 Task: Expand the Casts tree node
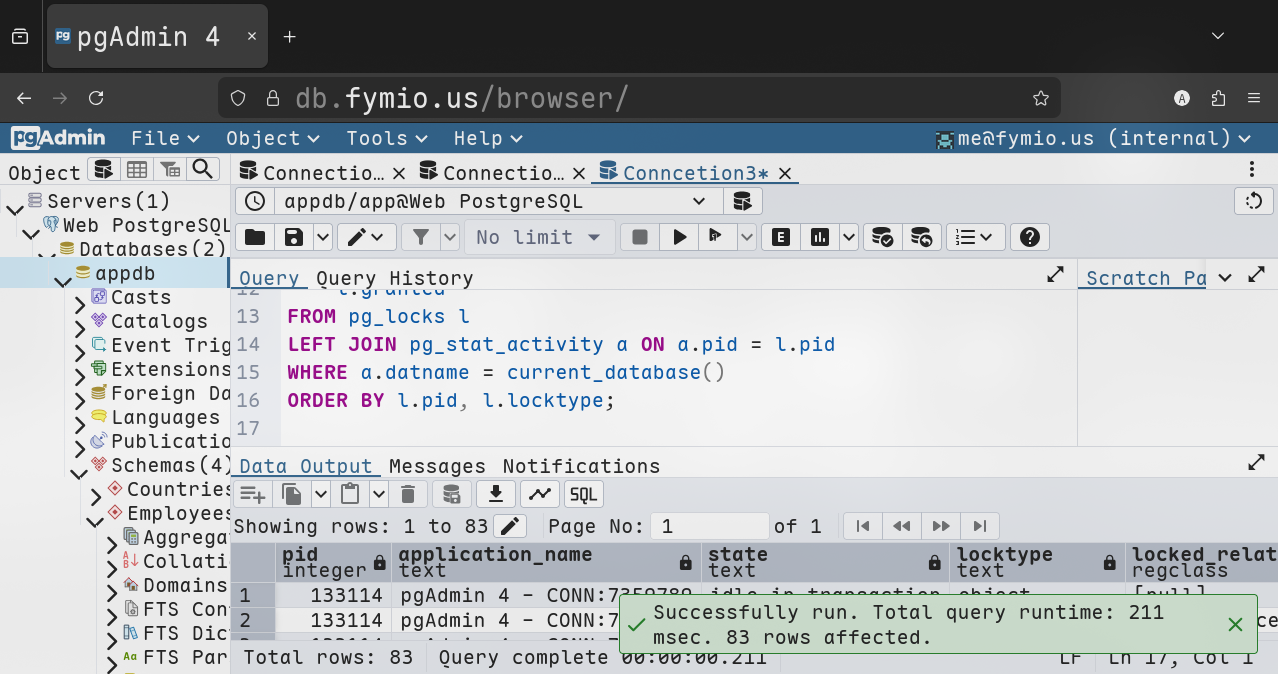coord(81,298)
